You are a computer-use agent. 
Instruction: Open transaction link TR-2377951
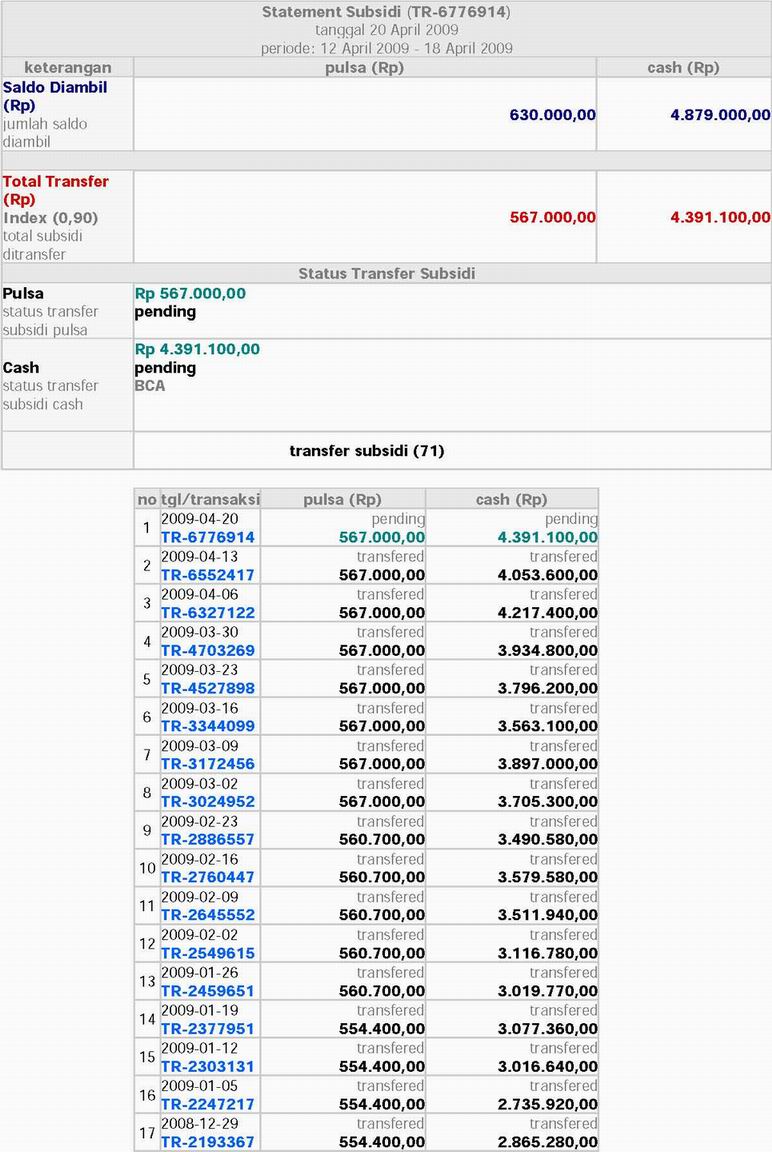208,1029
